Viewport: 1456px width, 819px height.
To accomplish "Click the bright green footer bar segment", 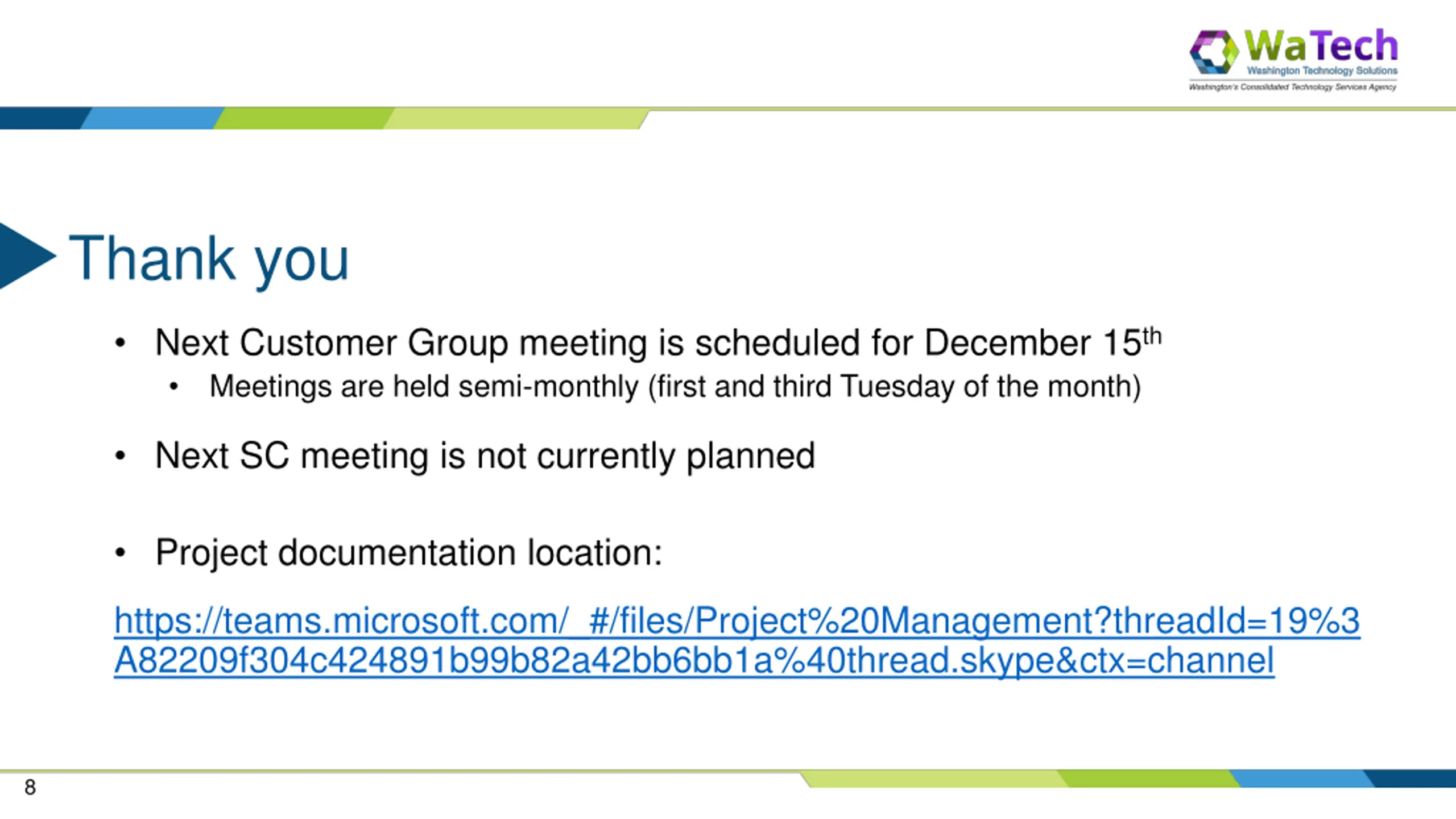I will (x=1149, y=779).
